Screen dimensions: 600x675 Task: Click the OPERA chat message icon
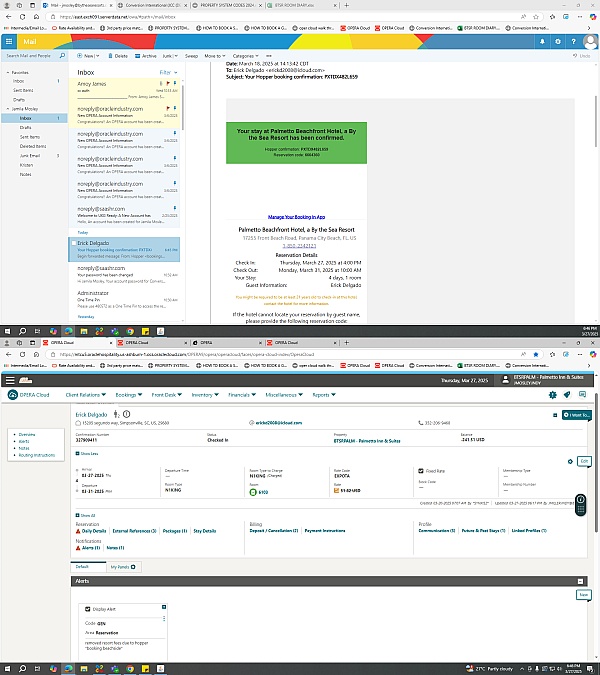click(x=582, y=394)
